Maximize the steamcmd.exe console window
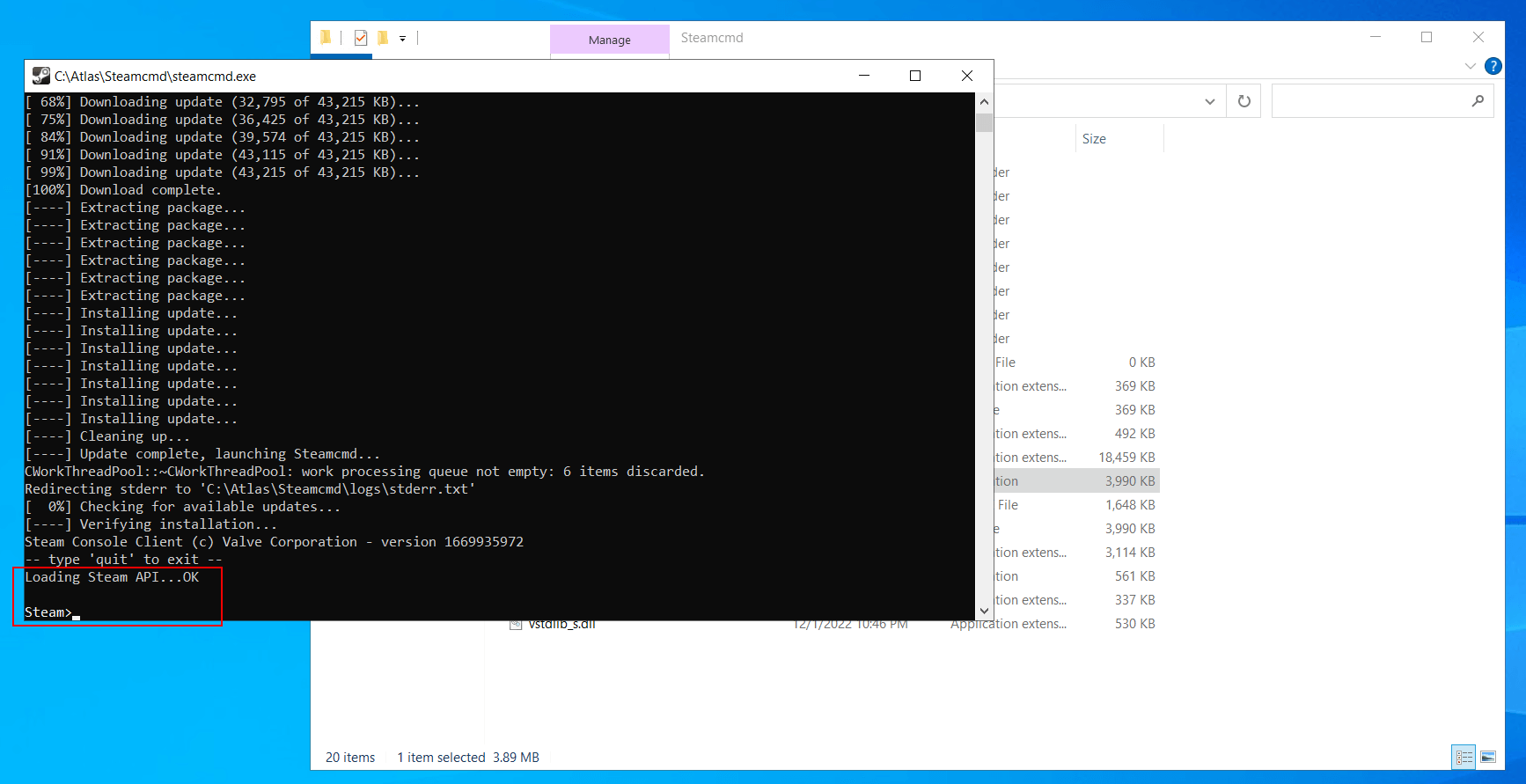This screenshot has height=784, width=1526. click(x=915, y=76)
